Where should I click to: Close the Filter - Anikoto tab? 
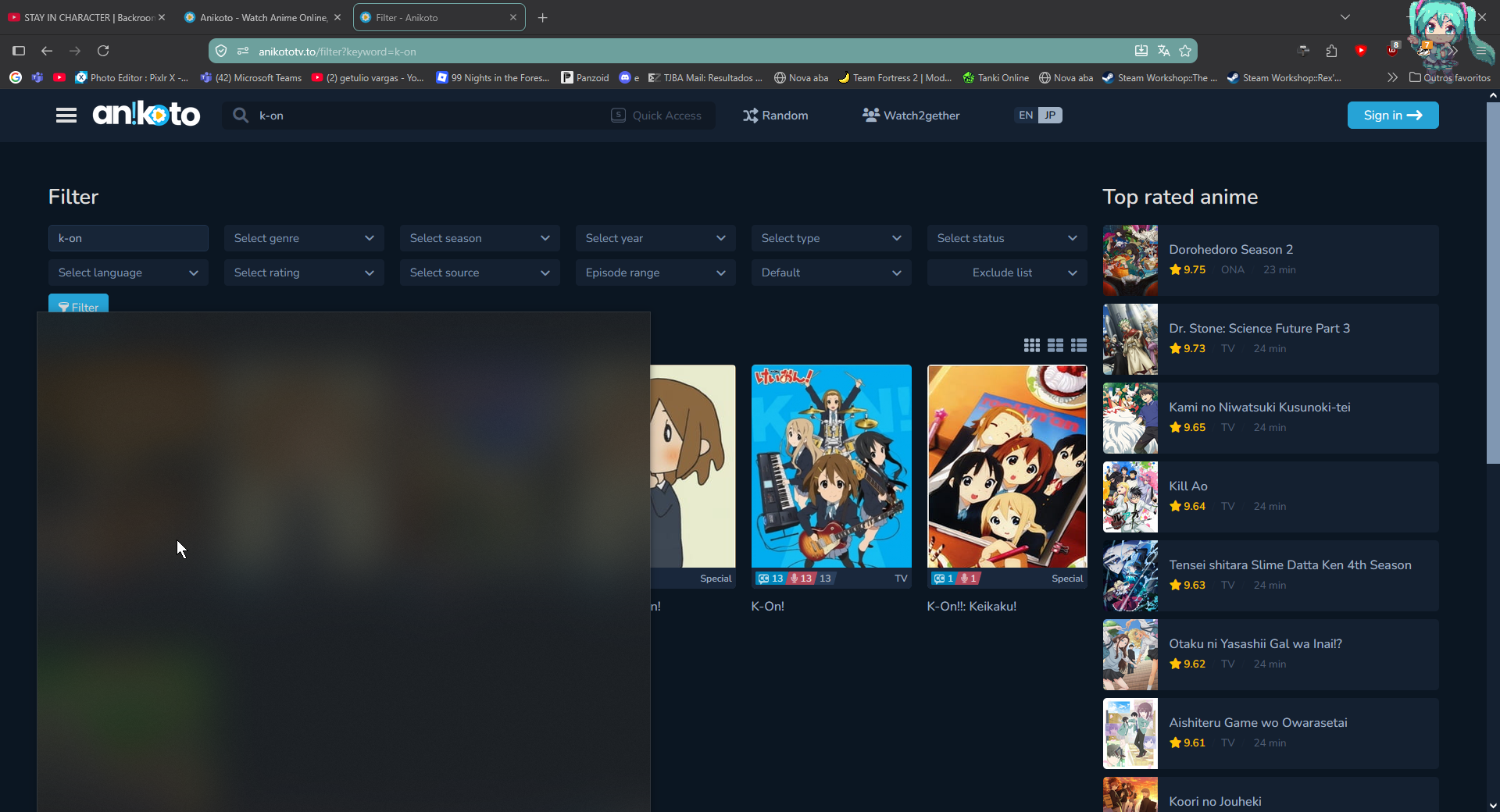pos(513,17)
